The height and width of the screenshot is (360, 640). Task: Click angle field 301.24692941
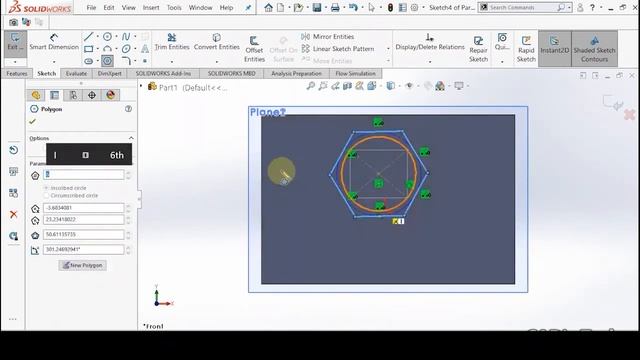click(83, 249)
